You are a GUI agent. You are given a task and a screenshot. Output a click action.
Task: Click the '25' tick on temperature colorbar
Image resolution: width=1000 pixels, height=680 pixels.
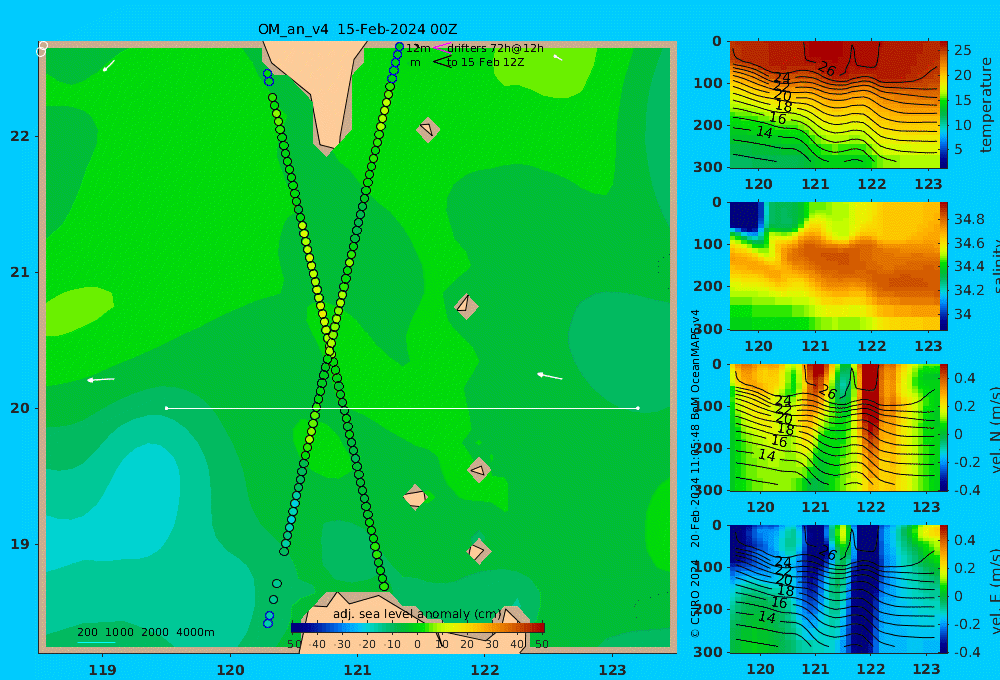click(963, 50)
